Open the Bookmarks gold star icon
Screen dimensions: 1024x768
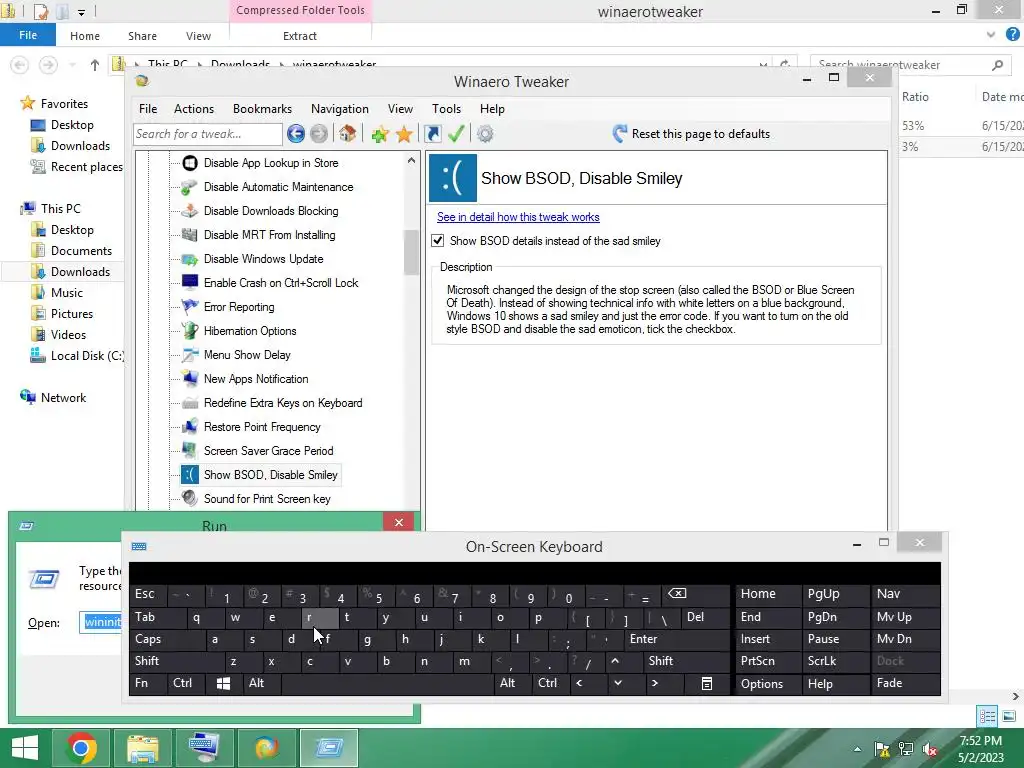[404, 135]
